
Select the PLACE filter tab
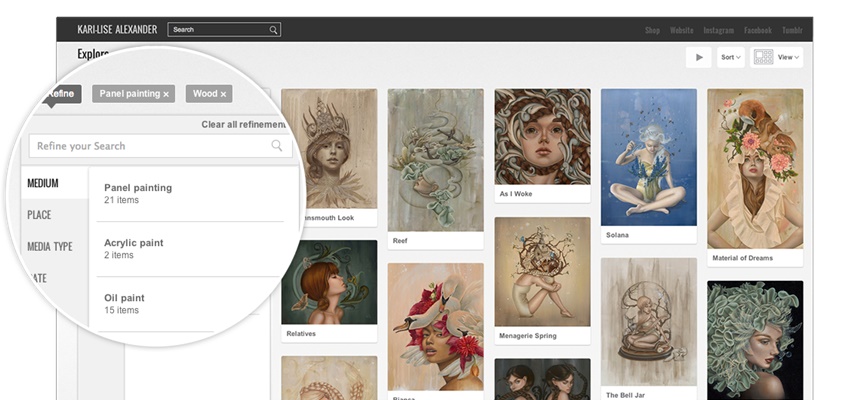(39, 215)
